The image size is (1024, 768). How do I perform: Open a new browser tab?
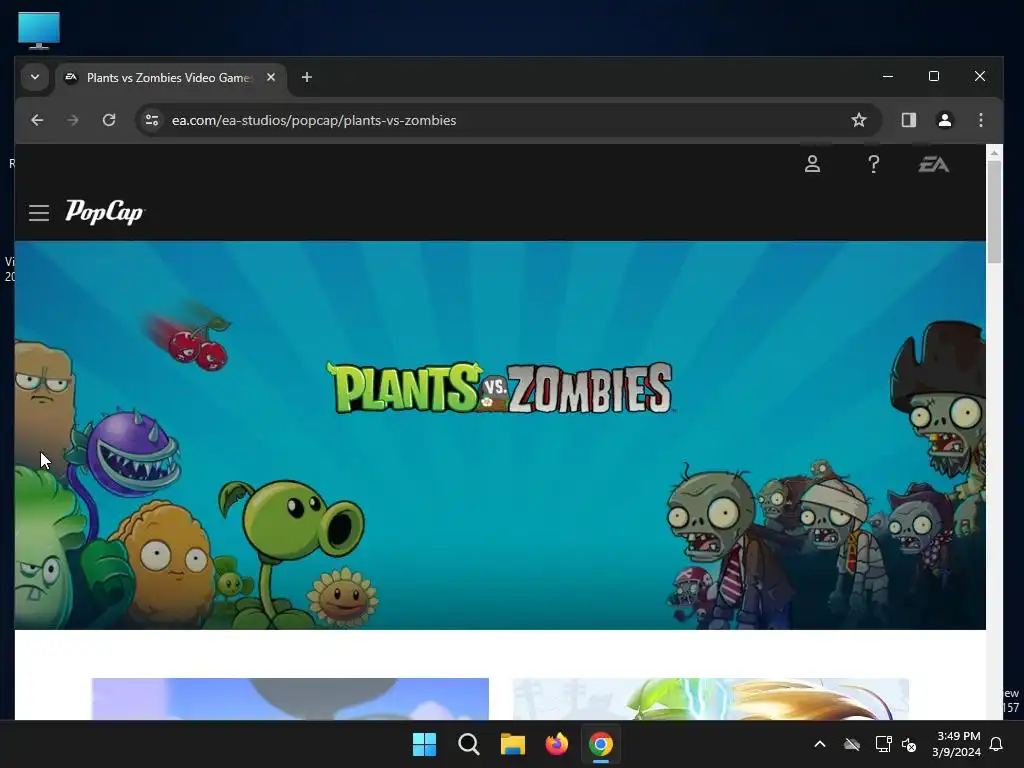pos(307,77)
